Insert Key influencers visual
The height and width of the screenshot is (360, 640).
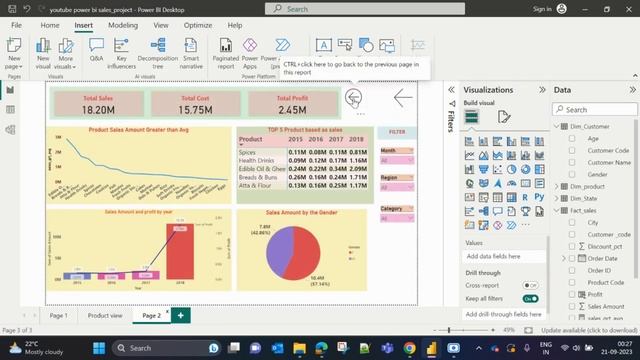(x=121, y=53)
